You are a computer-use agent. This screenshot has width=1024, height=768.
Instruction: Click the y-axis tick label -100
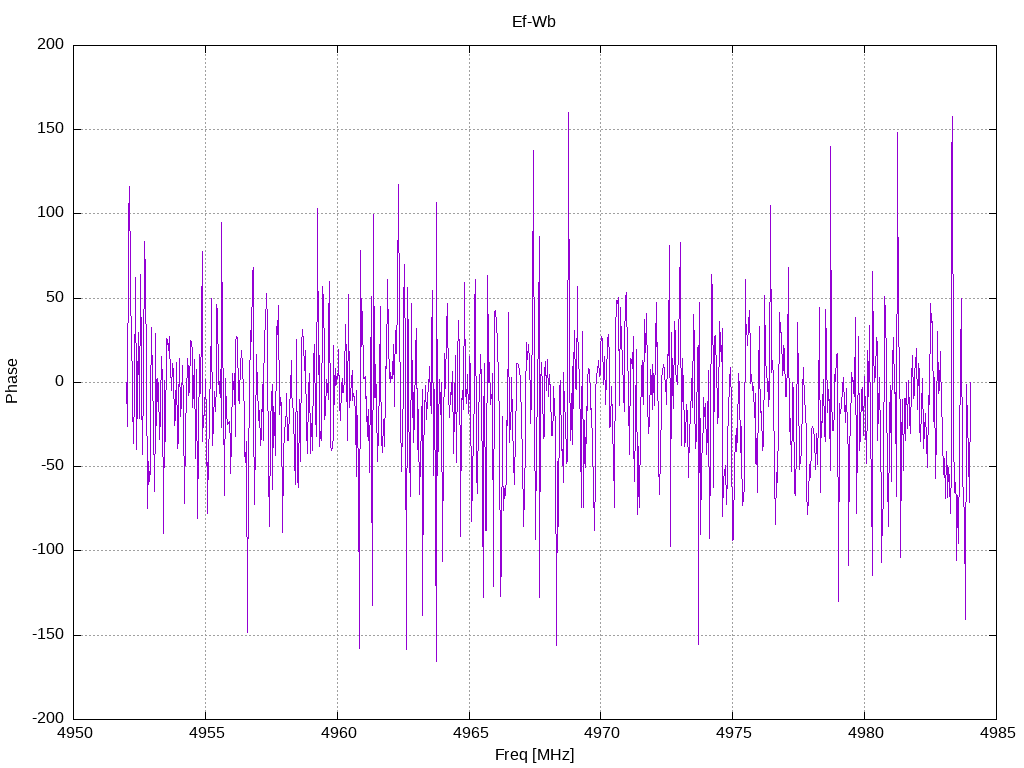pyautogui.click(x=48, y=550)
